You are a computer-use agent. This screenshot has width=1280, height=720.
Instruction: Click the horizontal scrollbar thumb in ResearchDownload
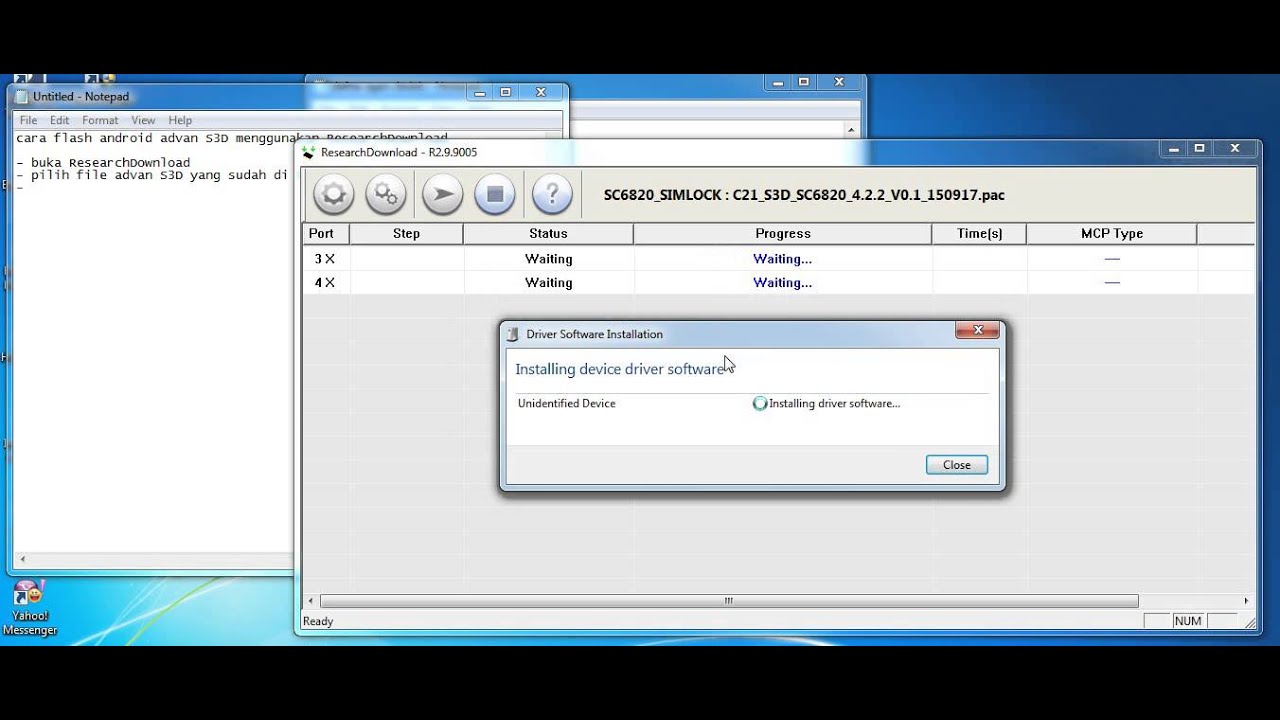point(729,601)
